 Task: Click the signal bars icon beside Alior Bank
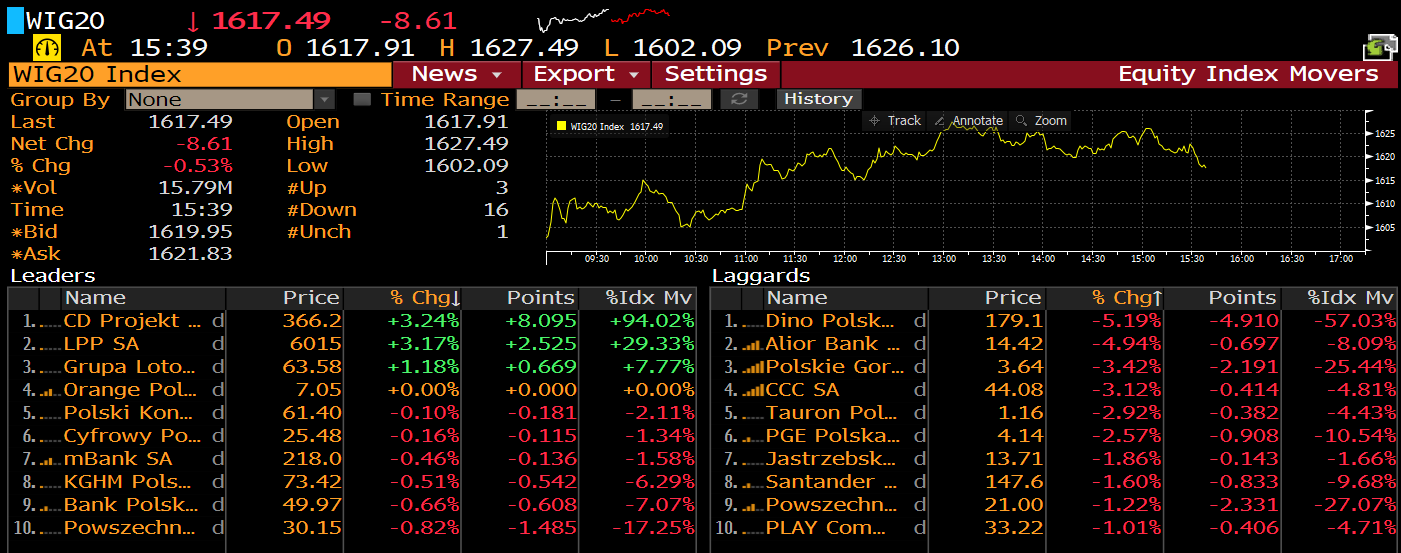(755, 344)
